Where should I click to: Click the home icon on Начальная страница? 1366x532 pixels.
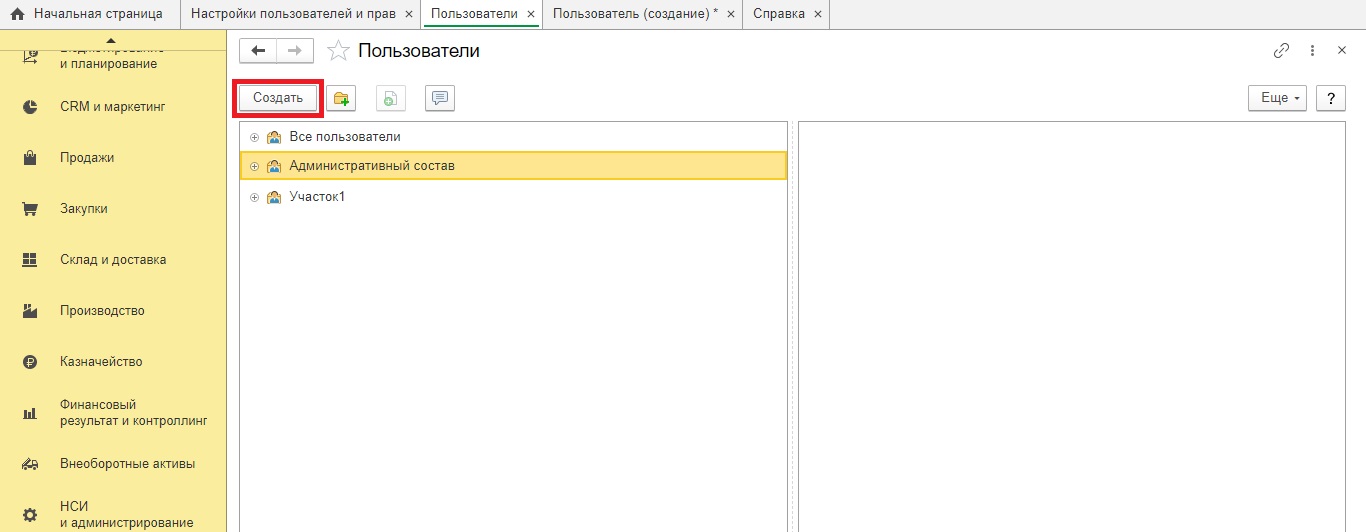click(x=17, y=14)
